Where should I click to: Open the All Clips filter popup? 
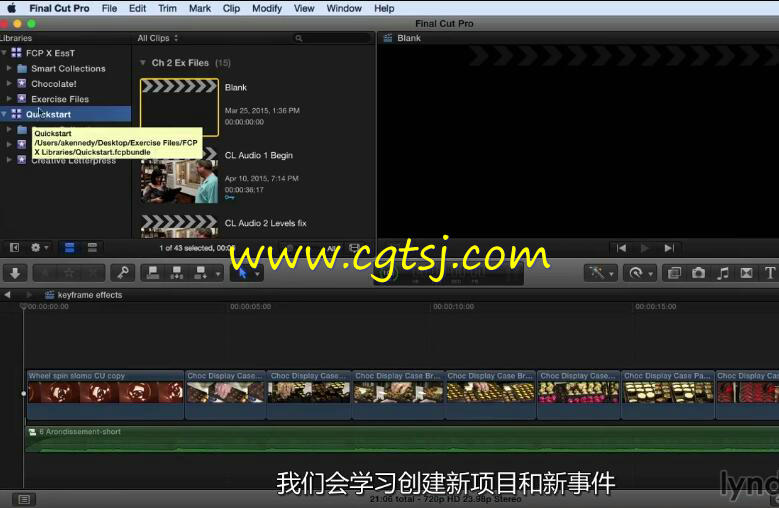pyautogui.click(x=157, y=38)
